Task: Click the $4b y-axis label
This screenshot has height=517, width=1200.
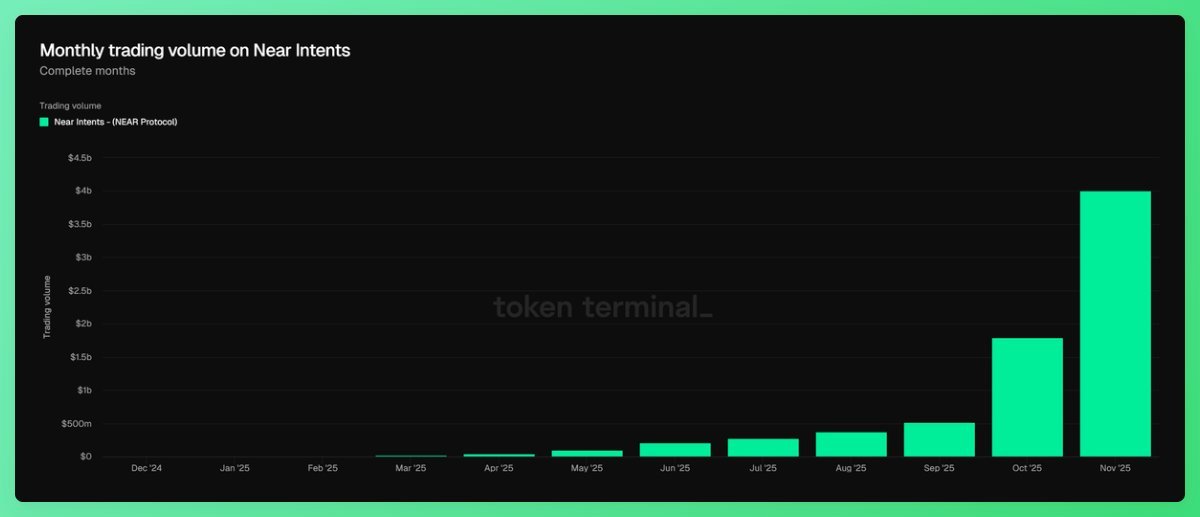Action: point(81,191)
